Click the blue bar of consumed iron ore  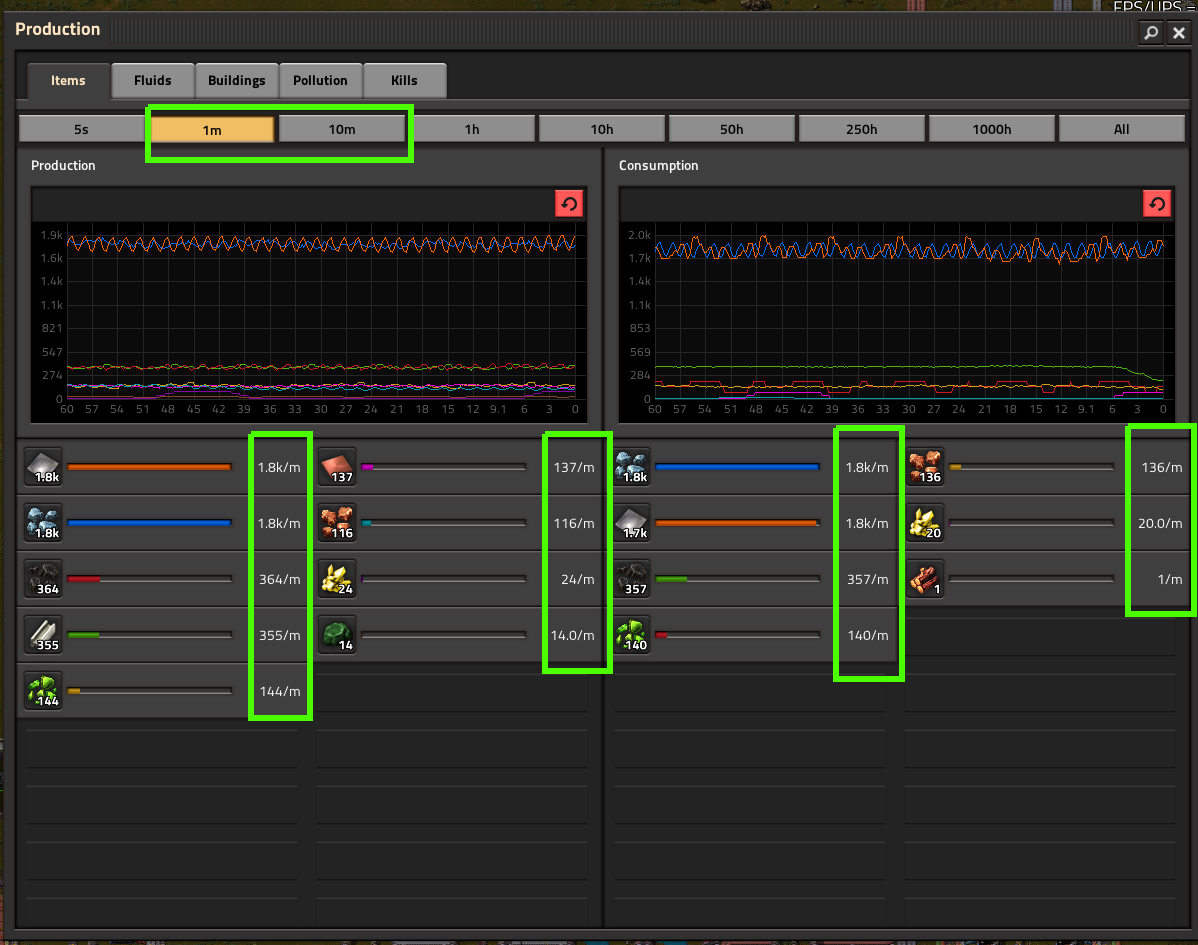tap(737, 467)
